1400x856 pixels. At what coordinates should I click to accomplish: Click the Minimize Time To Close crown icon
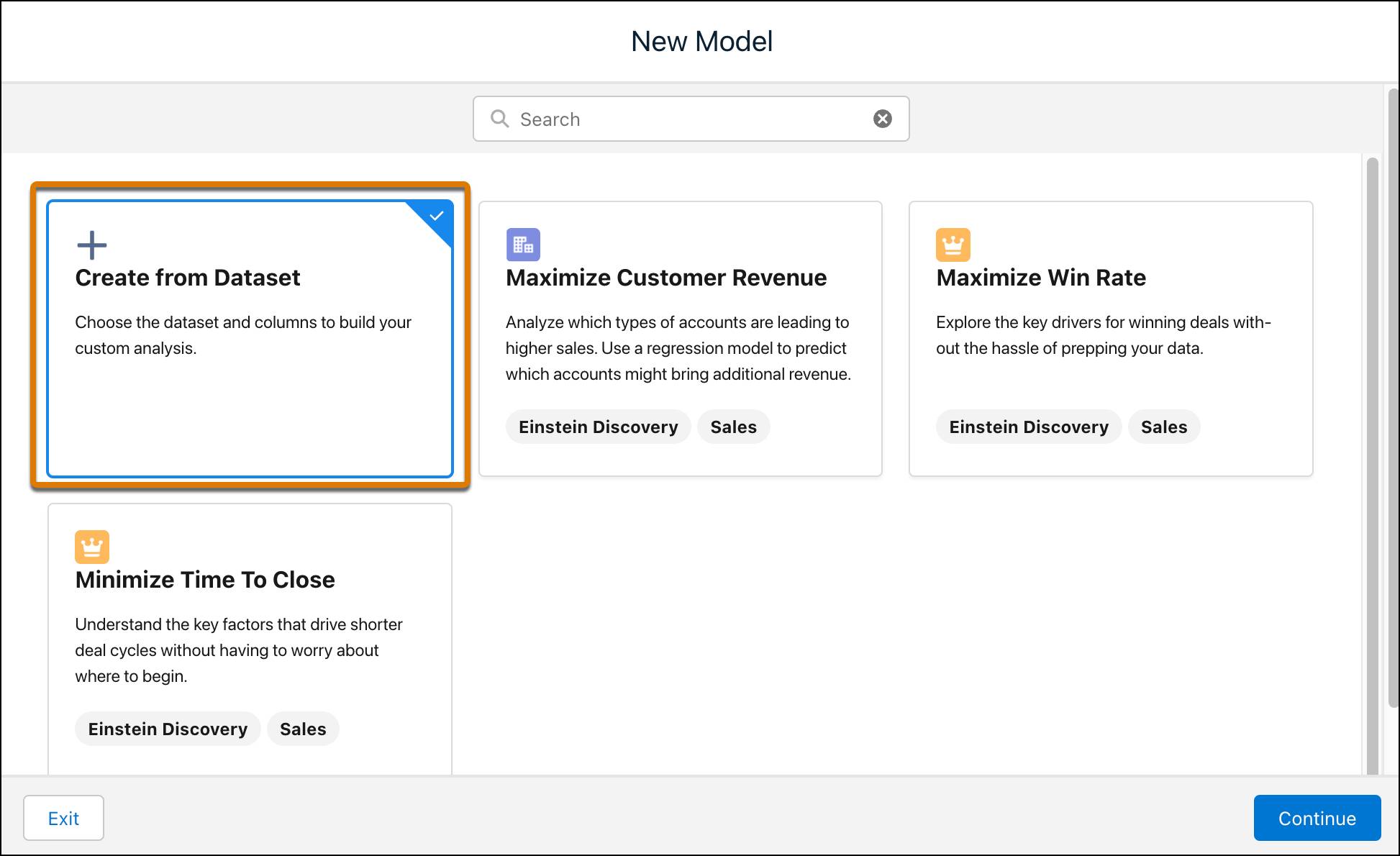[x=93, y=546]
